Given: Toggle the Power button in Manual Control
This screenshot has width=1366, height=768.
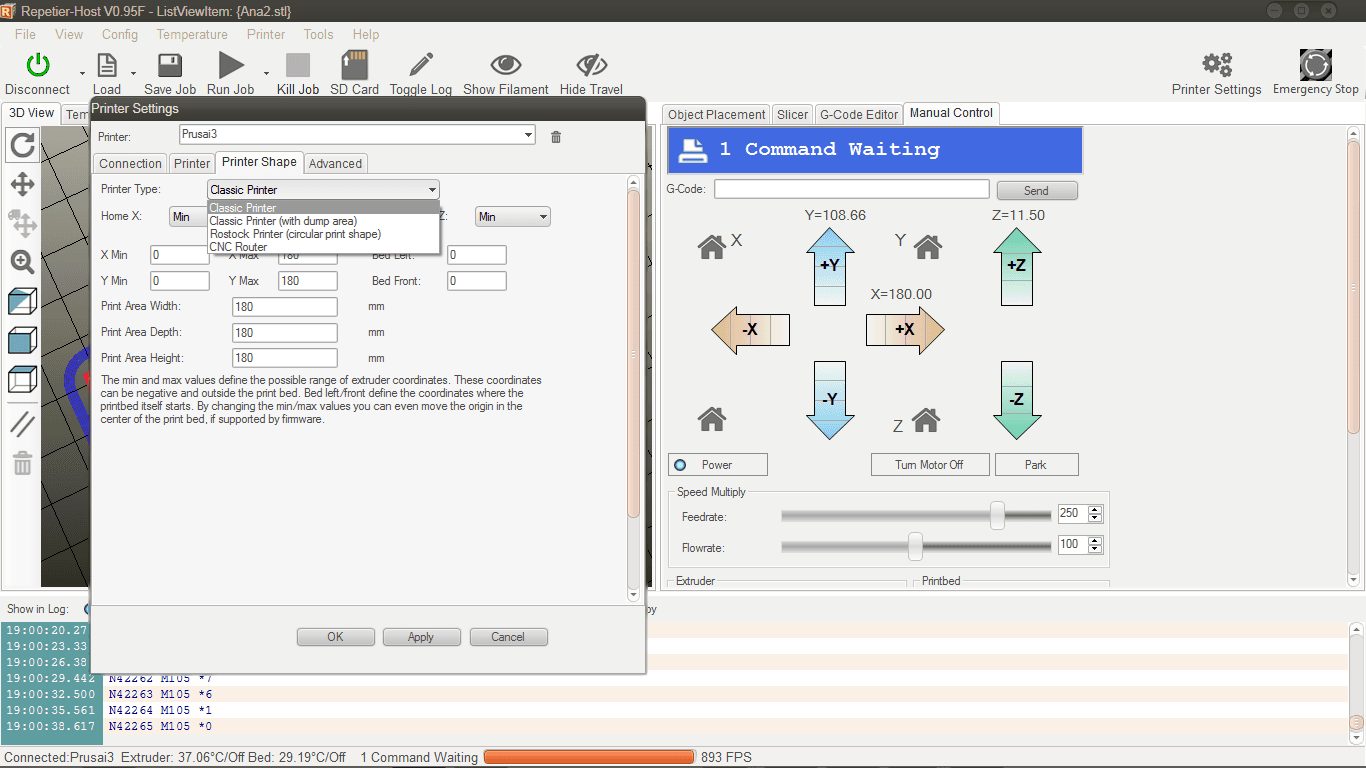Looking at the screenshot, I should pos(717,464).
